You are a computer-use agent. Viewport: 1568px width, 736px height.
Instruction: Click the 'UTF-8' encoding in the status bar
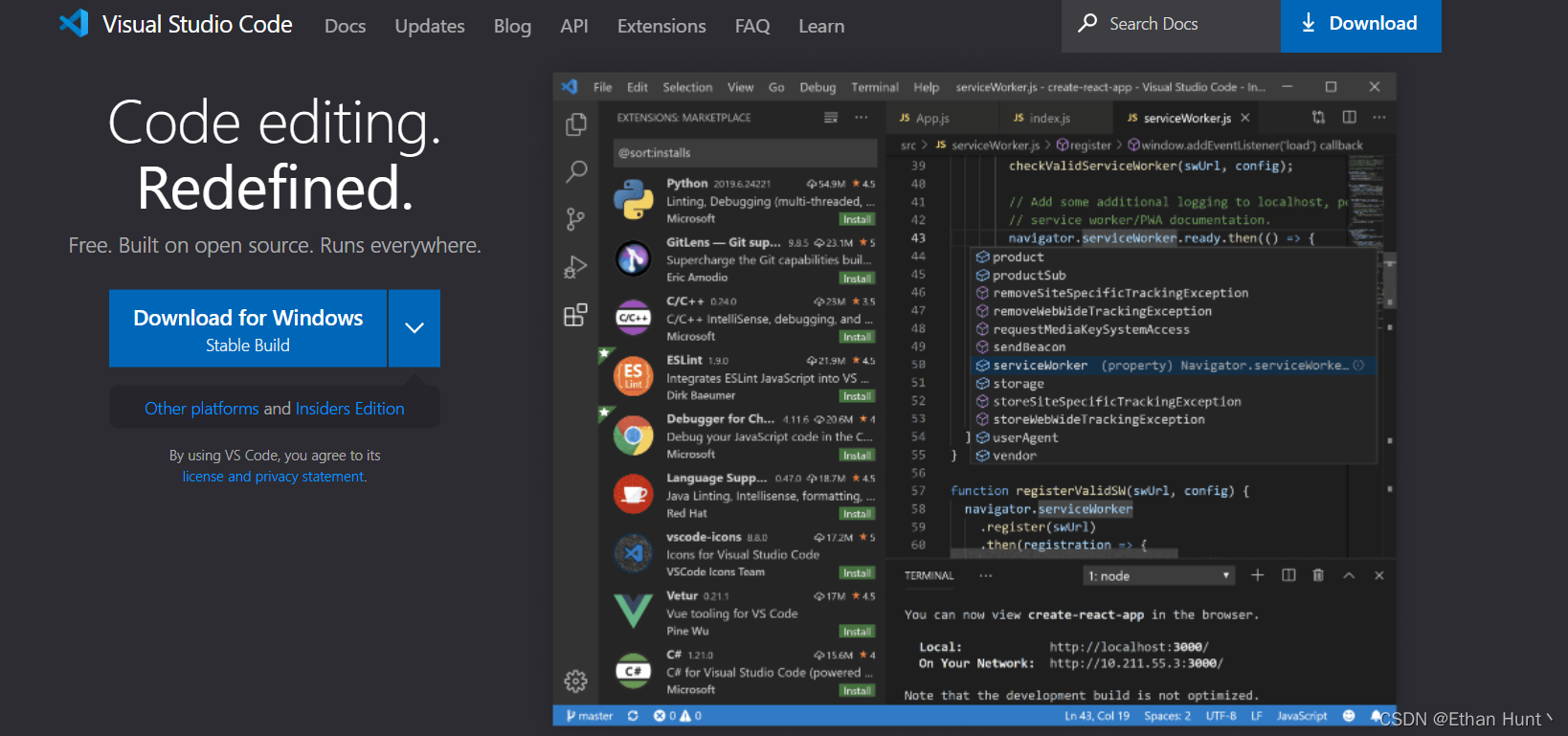[1221, 716]
